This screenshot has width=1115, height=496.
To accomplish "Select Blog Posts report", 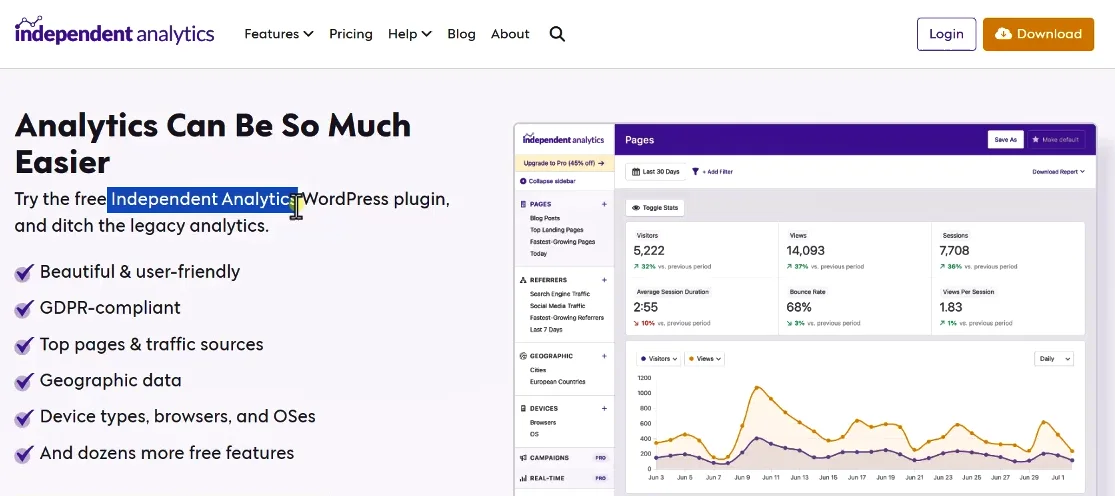I will pos(545,218).
